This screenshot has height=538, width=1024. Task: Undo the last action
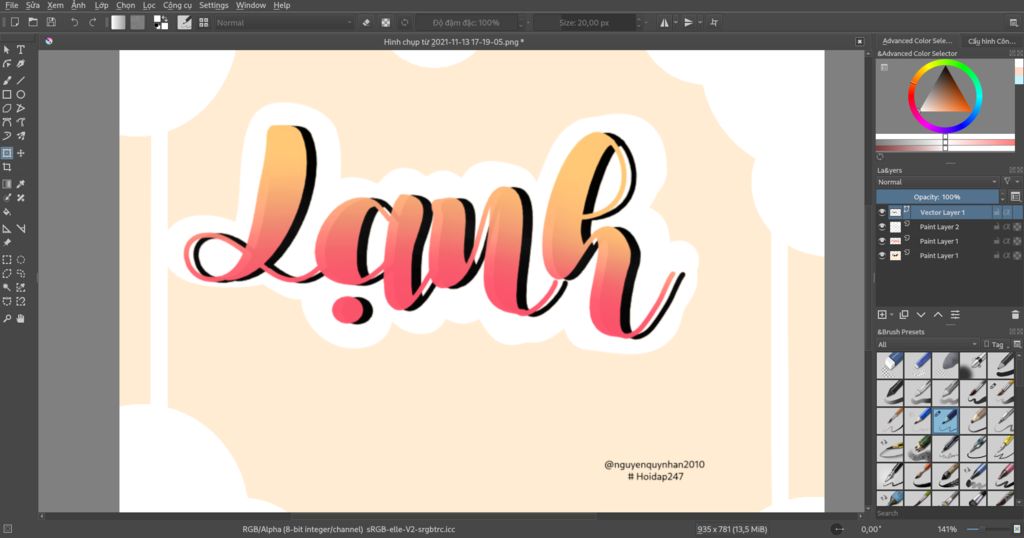point(74,22)
